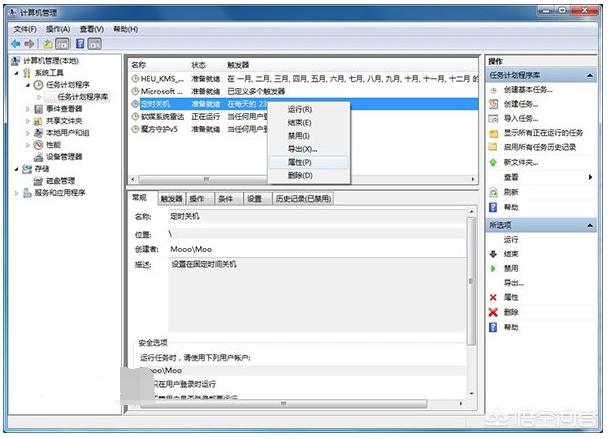Click the 名称 field containing 定时关机
608x439 pixels.
click(x=317, y=217)
